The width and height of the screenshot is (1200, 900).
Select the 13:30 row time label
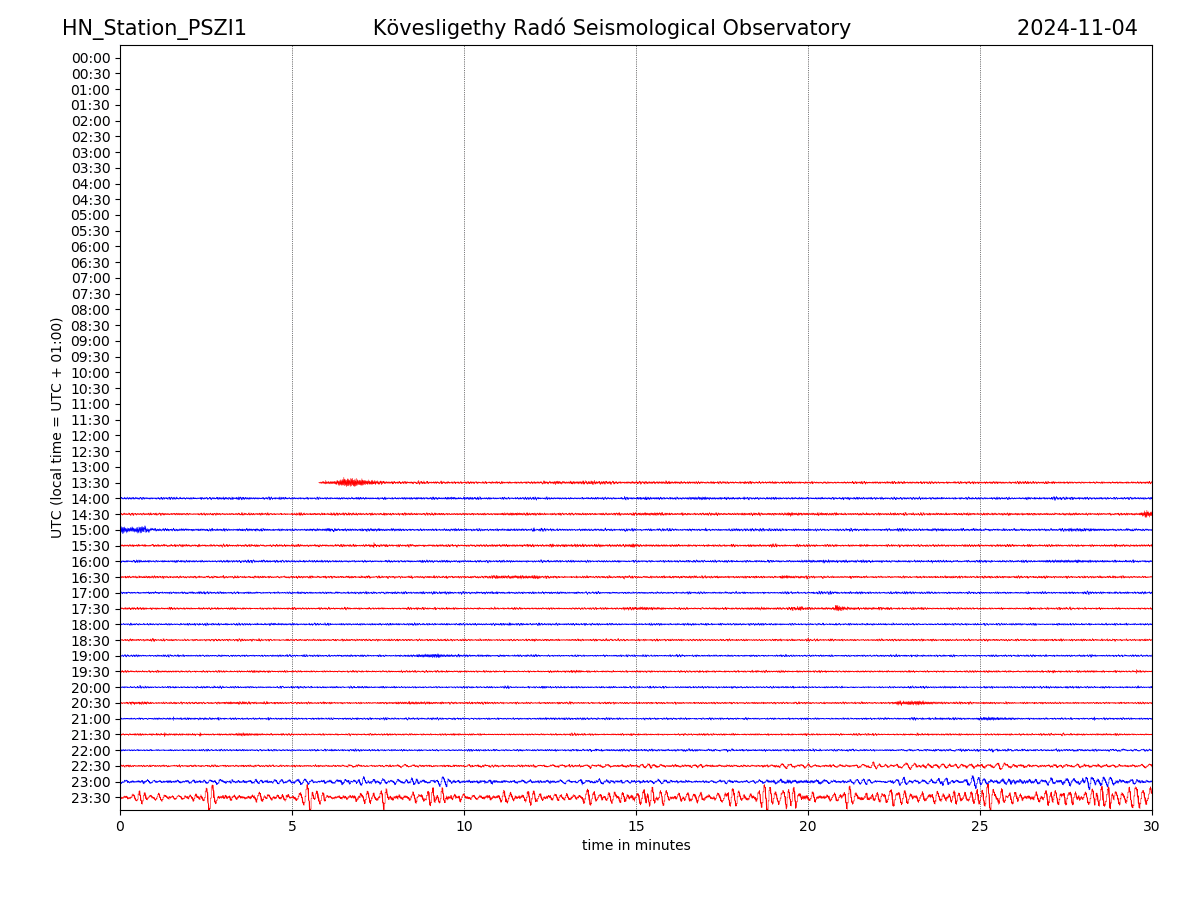90,483
